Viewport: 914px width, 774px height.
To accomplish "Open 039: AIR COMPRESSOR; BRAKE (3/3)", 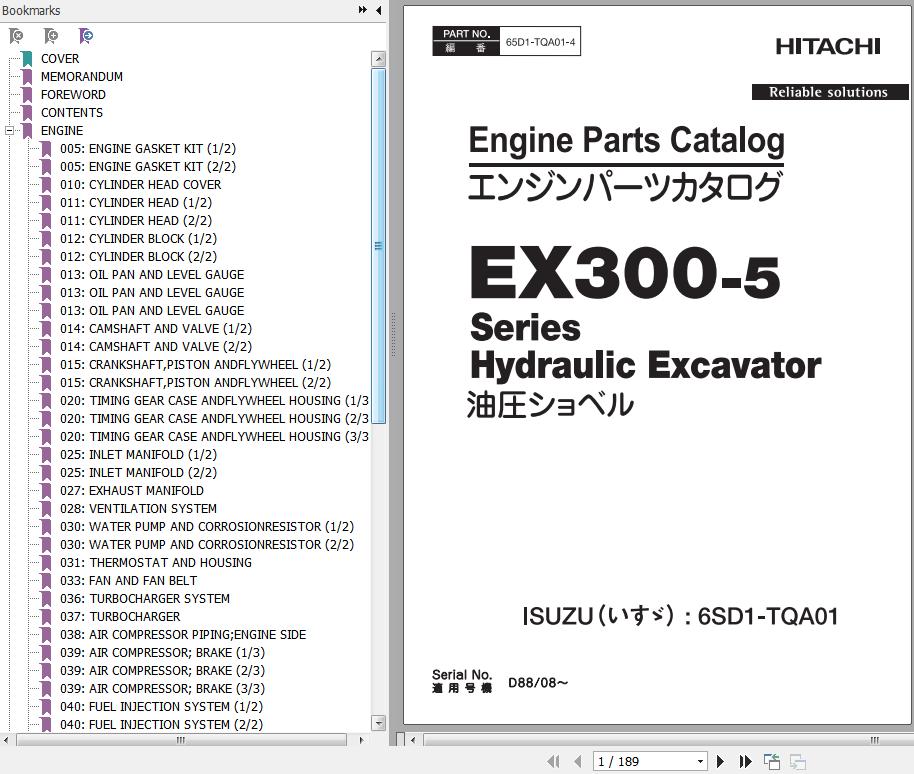I will point(162,689).
